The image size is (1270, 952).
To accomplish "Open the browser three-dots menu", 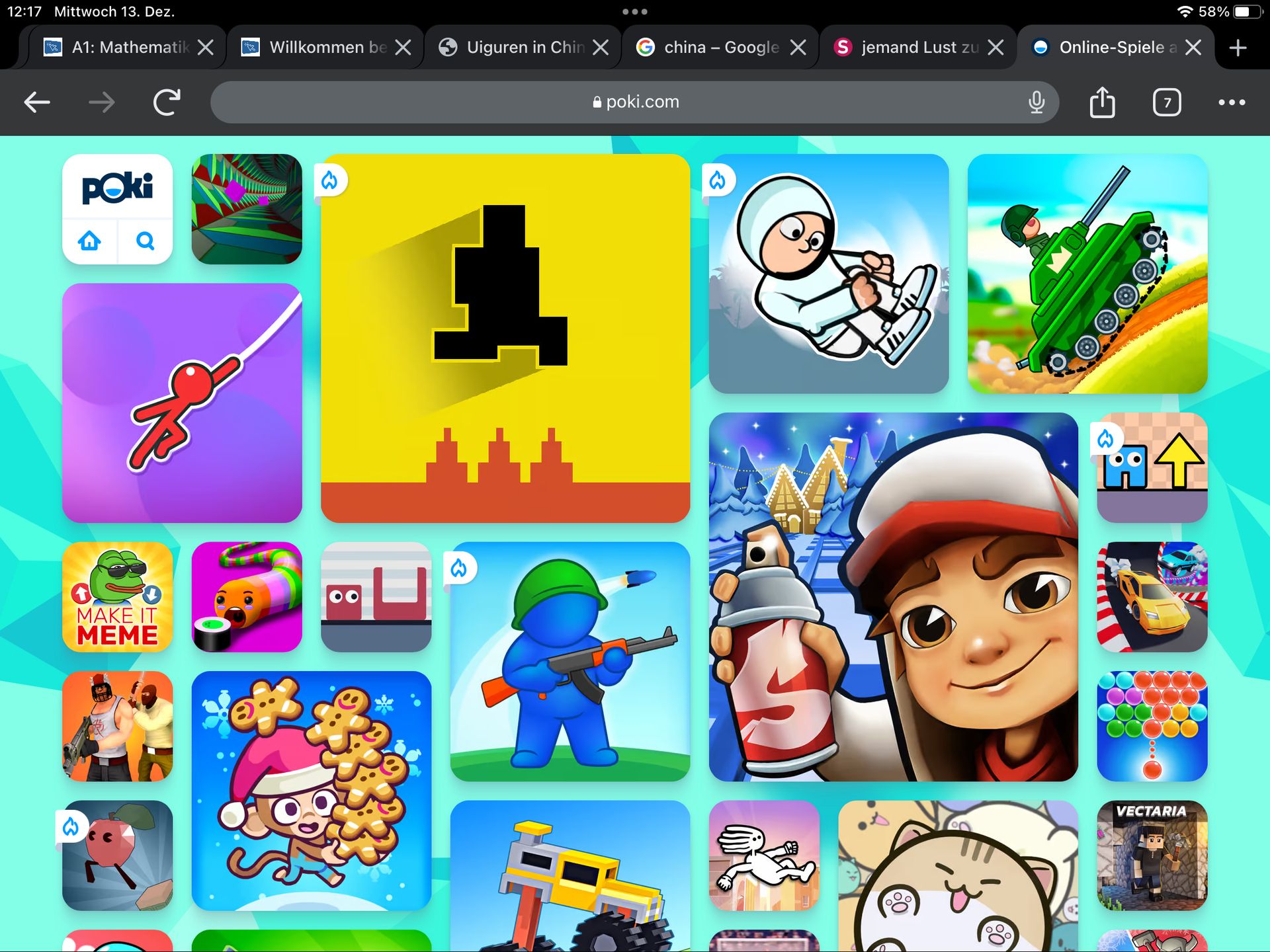I will (x=1232, y=102).
